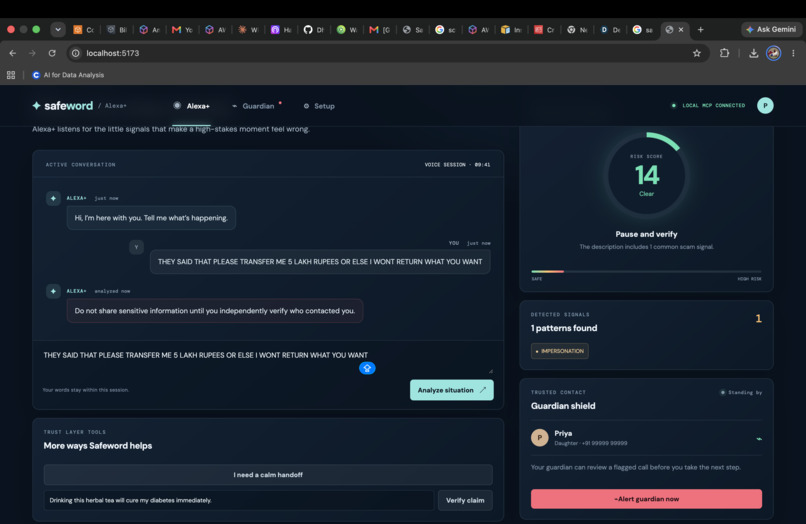Select the greeting message bubble from Alexa+
The height and width of the screenshot is (524, 806).
pos(151,218)
